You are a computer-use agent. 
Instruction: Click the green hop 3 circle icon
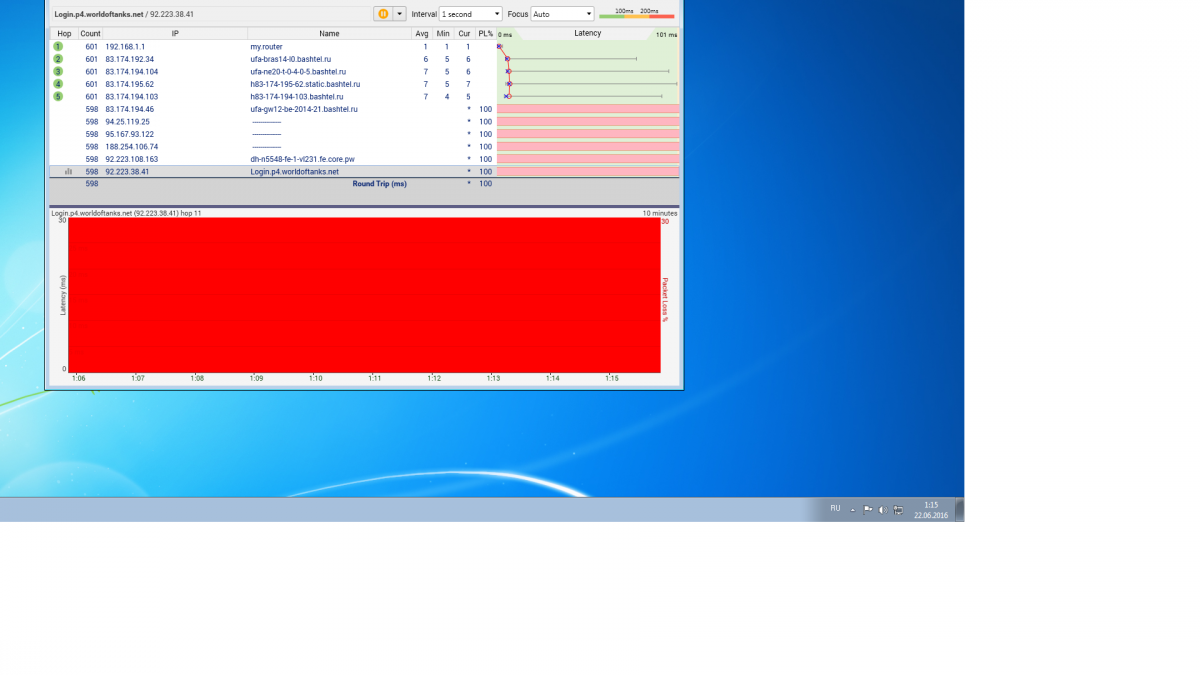(x=58, y=72)
